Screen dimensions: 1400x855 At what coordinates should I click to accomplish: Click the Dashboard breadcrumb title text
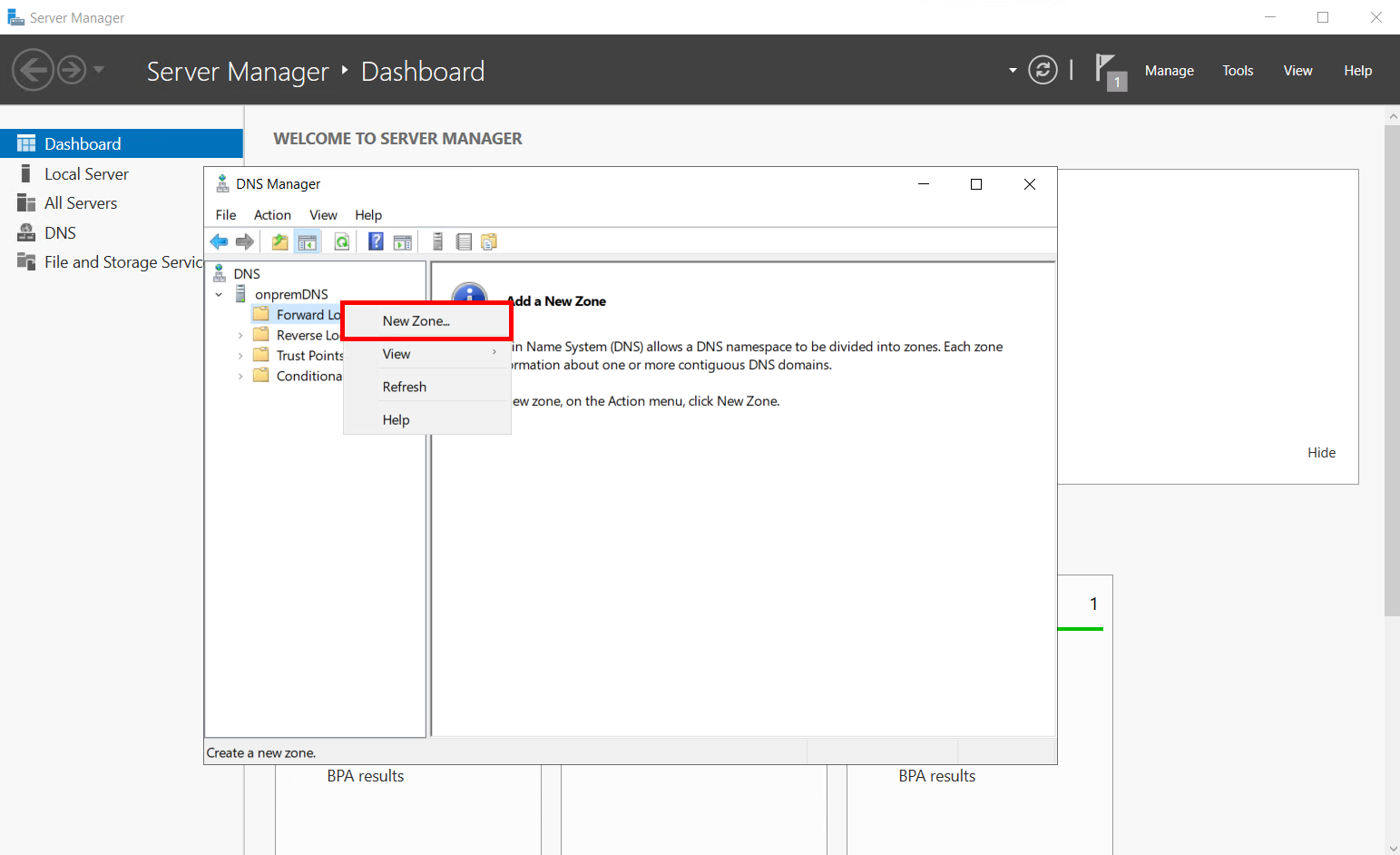423,71
